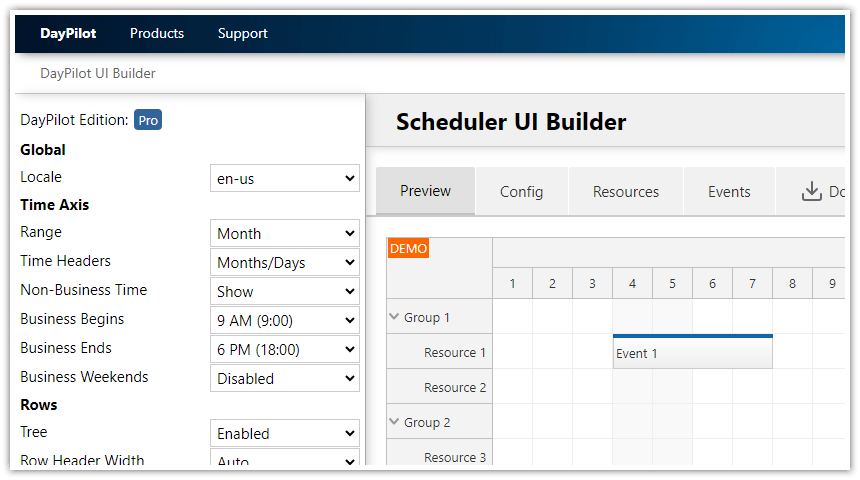
Task: Open the Tree dropdown set to Enabled
Action: tap(285, 433)
